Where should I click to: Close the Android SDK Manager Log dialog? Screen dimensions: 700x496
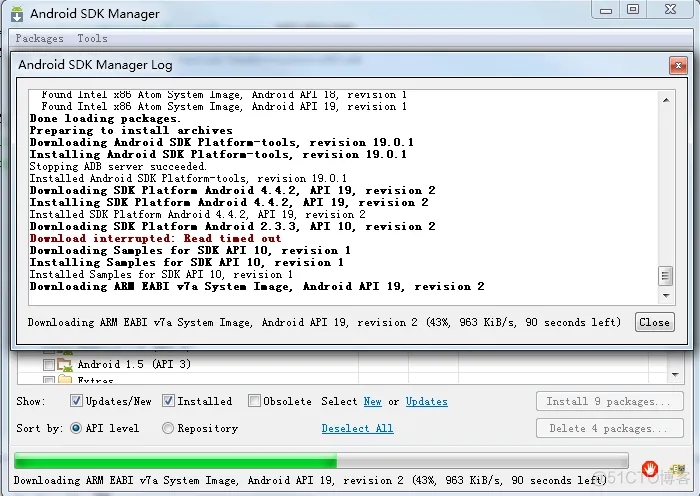coord(678,66)
